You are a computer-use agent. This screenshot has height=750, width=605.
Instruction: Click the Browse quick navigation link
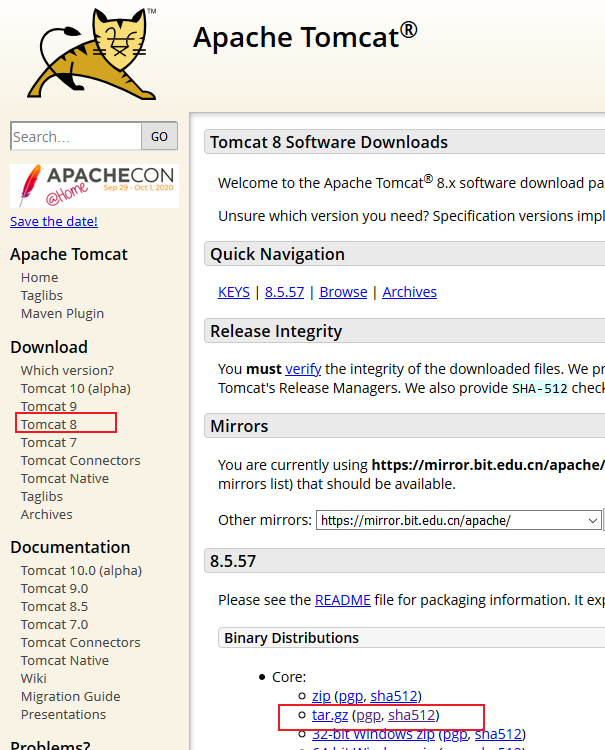click(343, 292)
